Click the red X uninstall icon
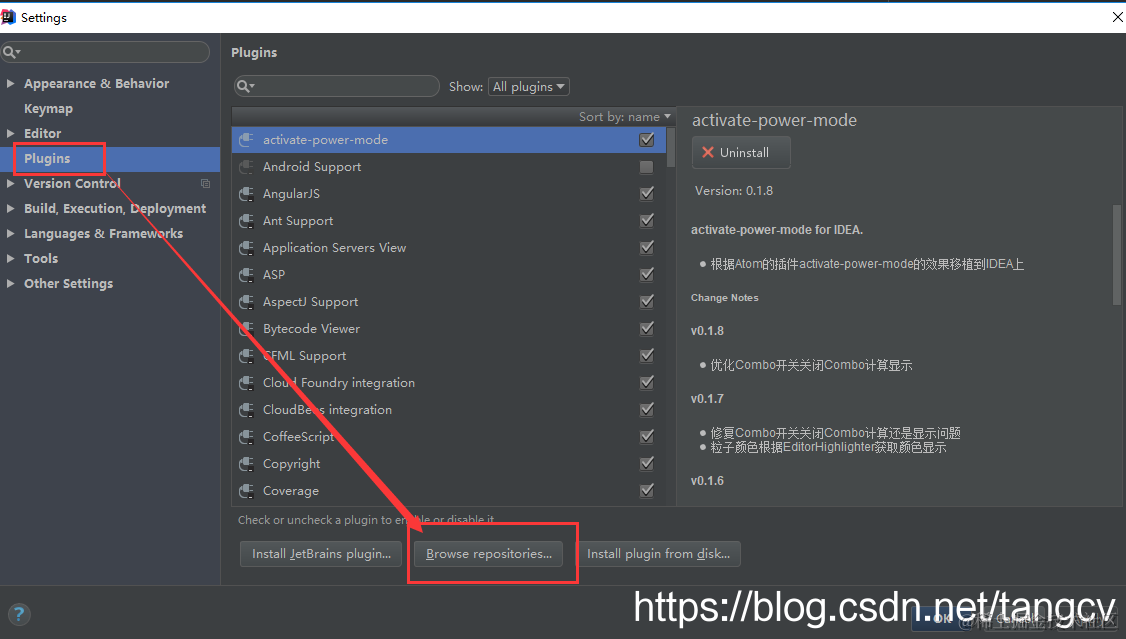This screenshot has width=1126, height=639. 708,152
